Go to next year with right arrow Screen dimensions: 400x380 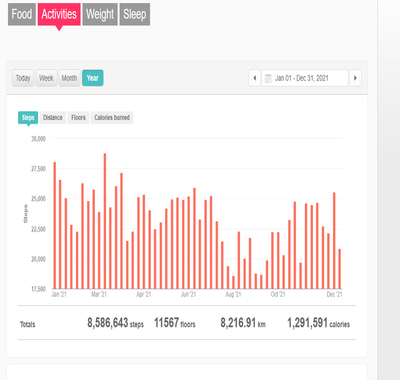tap(355, 78)
